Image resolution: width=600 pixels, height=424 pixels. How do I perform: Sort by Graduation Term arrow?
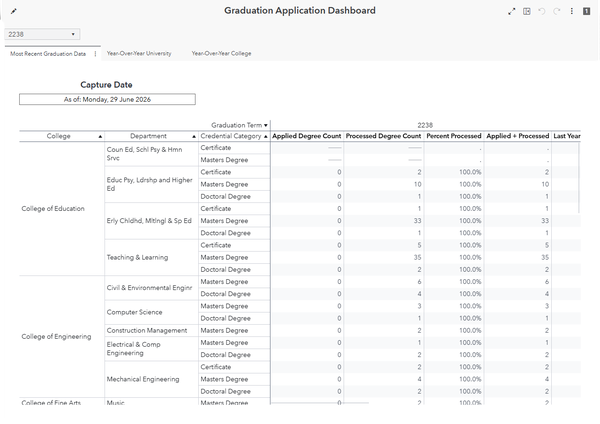[266, 125]
